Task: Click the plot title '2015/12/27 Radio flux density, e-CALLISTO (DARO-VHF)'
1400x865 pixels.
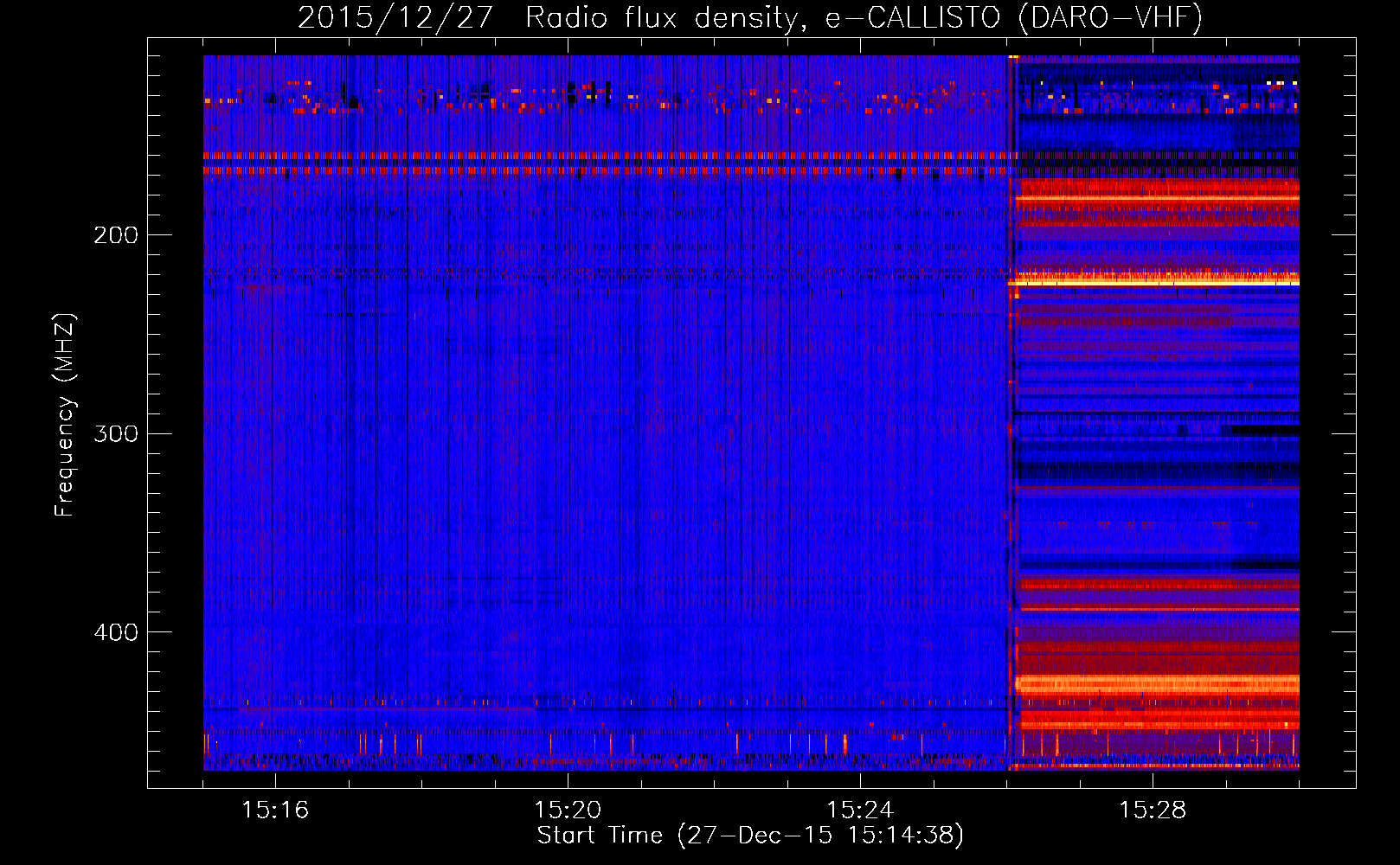Action: (750, 17)
